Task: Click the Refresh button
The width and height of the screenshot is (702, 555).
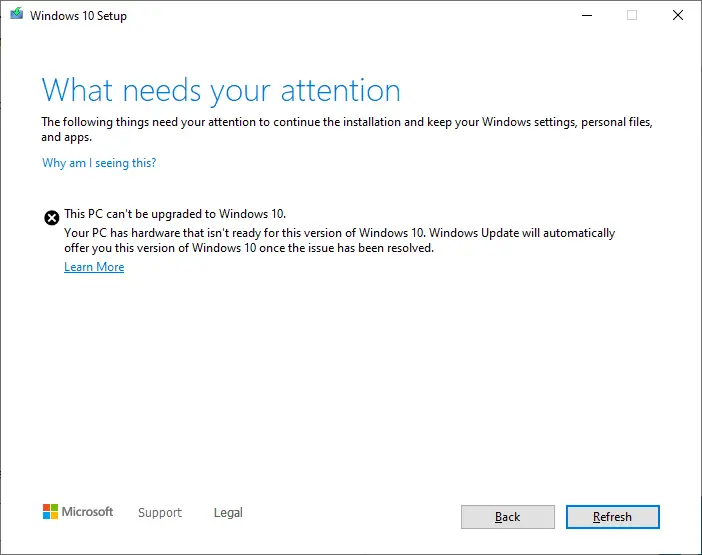Action: point(612,517)
